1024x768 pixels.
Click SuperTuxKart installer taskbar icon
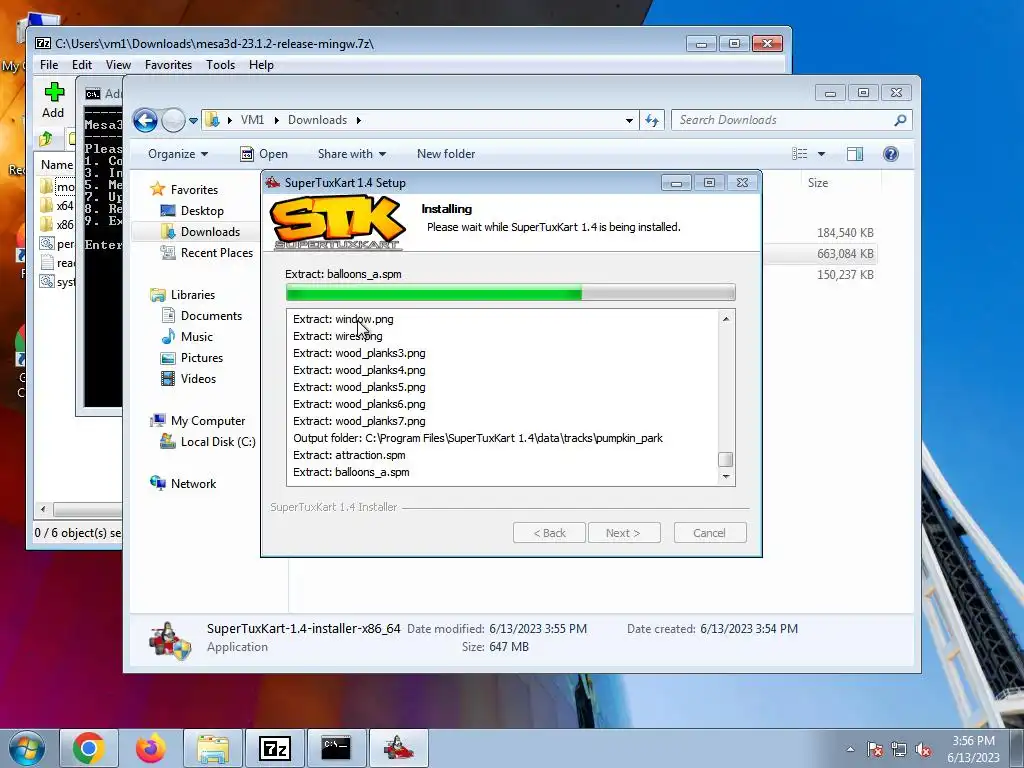pos(399,748)
